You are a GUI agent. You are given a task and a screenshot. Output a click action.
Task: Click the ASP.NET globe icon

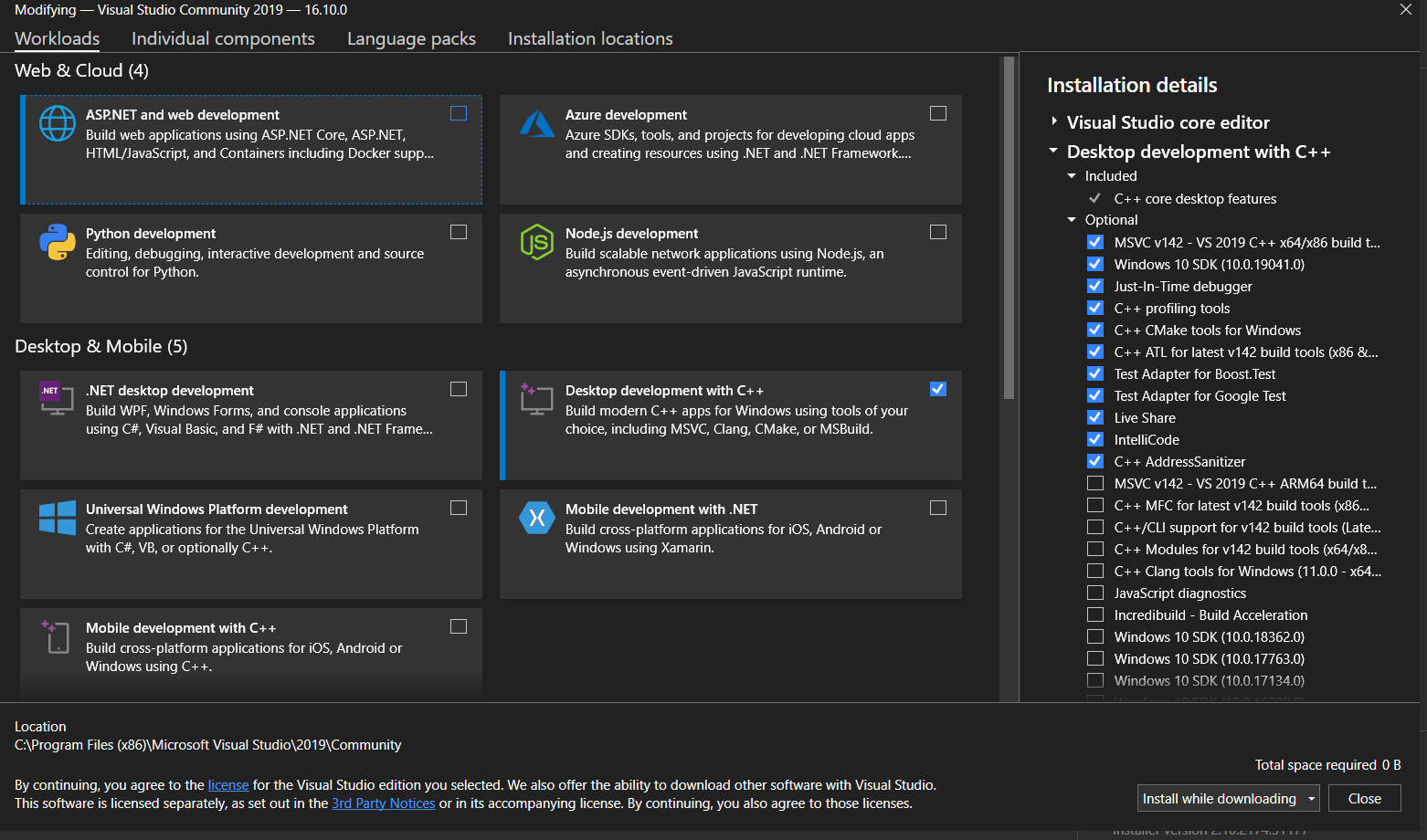pos(58,123)
